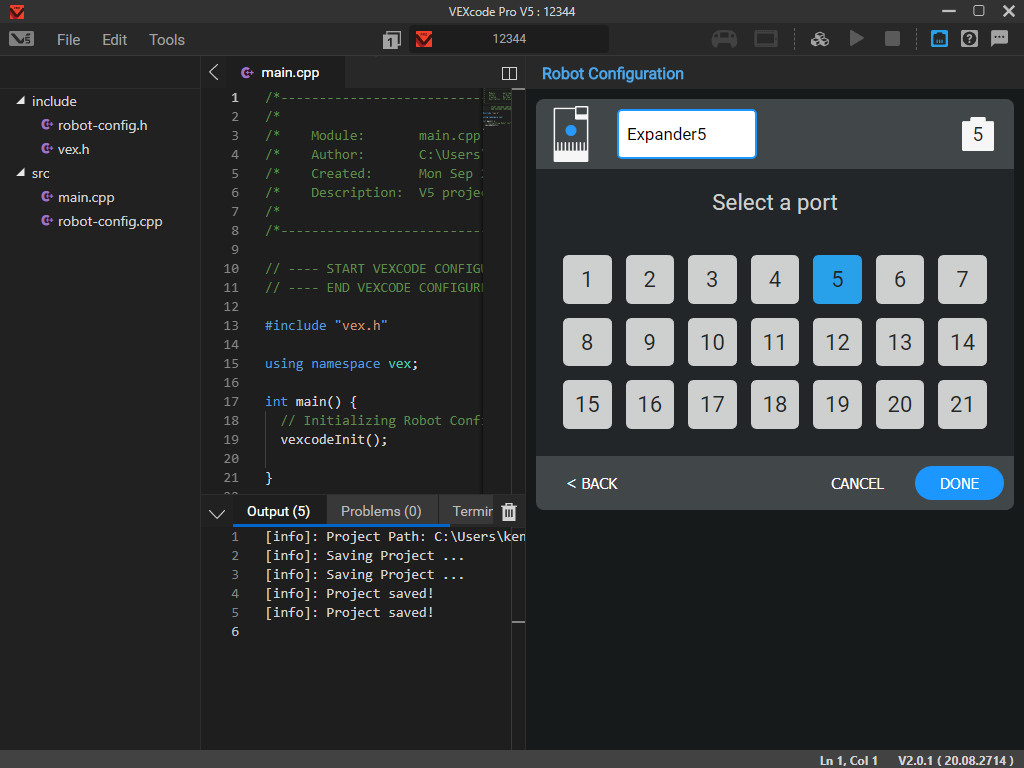Toggle the Robot Configuration port icon
The image size is (1024, 768).
pyautogui.click(x=939, y=39)
